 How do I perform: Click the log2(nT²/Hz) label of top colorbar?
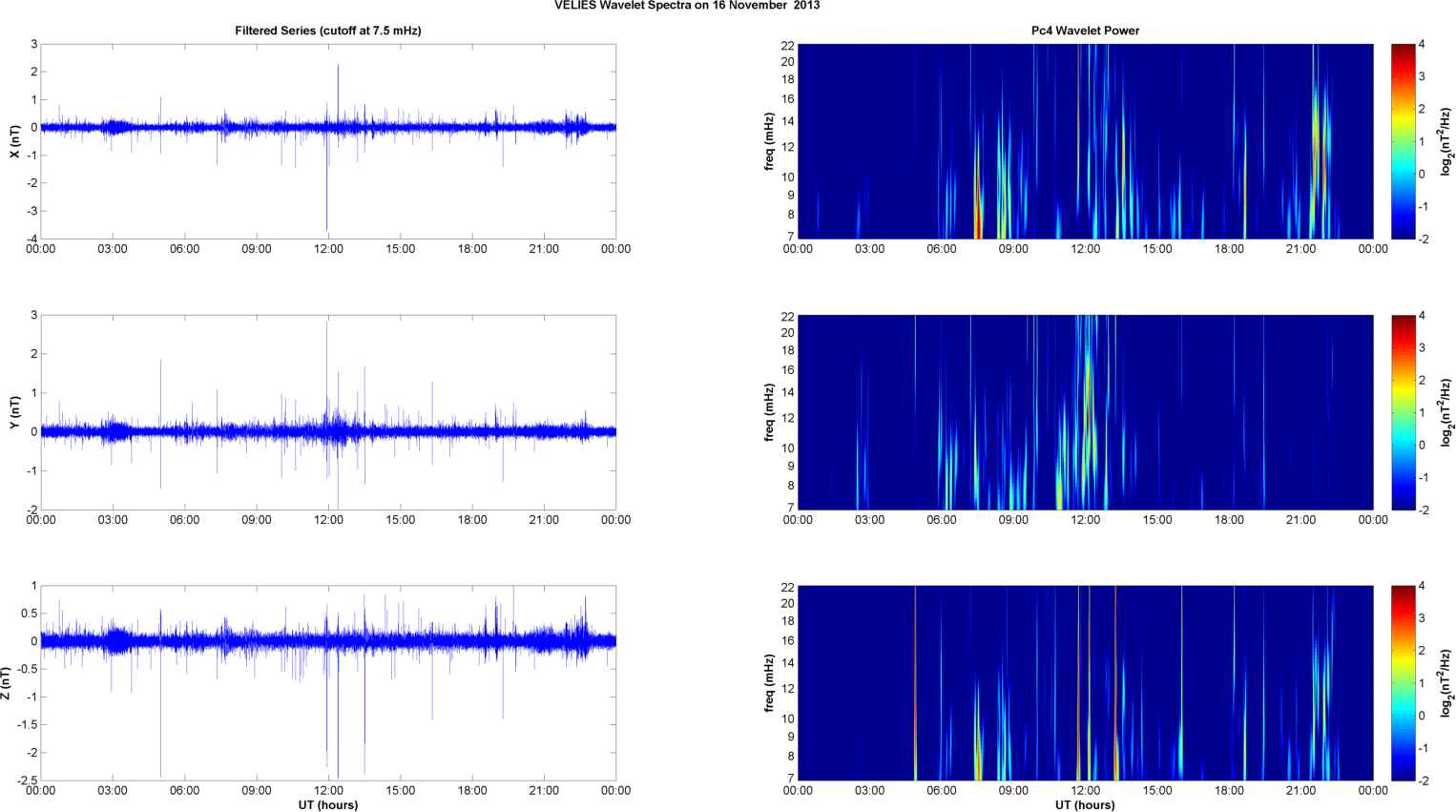[1446, 141]
